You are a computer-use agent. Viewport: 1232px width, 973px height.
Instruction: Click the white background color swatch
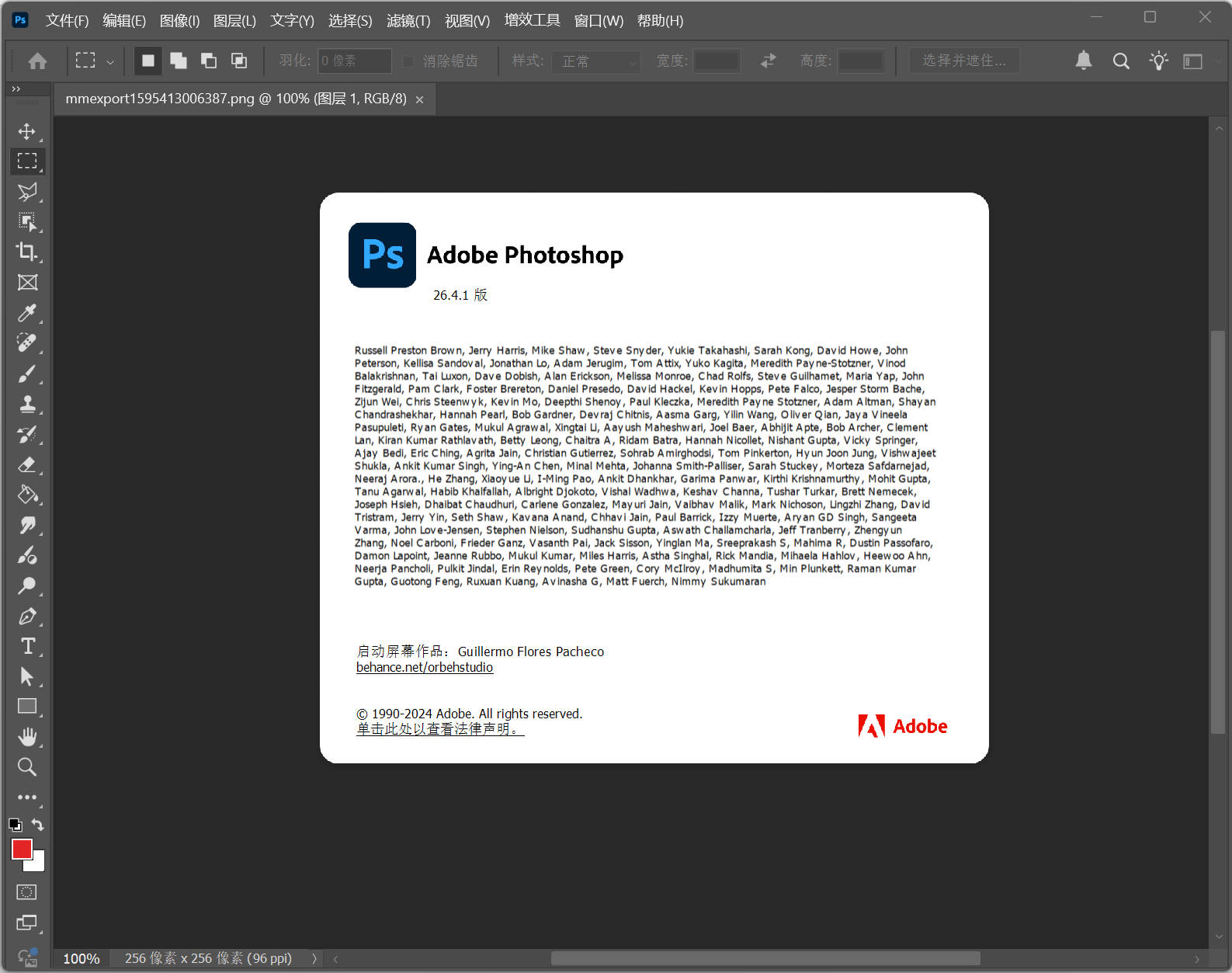click(x=39, y=865)
